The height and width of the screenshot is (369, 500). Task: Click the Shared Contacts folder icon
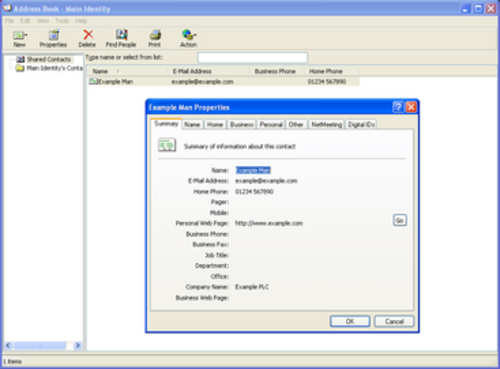click(20, 59)
